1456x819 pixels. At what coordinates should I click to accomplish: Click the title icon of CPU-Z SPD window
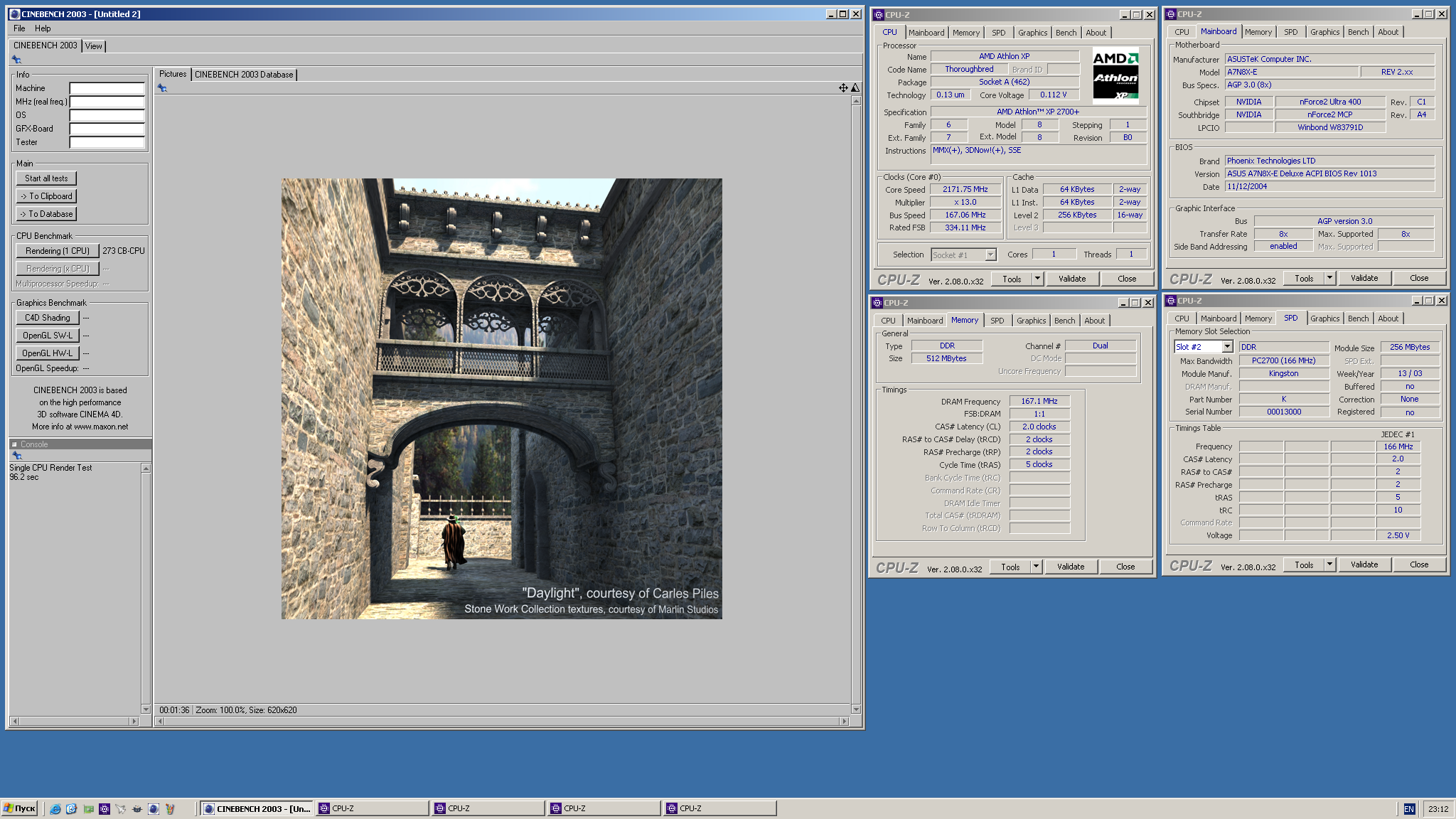1171,301
